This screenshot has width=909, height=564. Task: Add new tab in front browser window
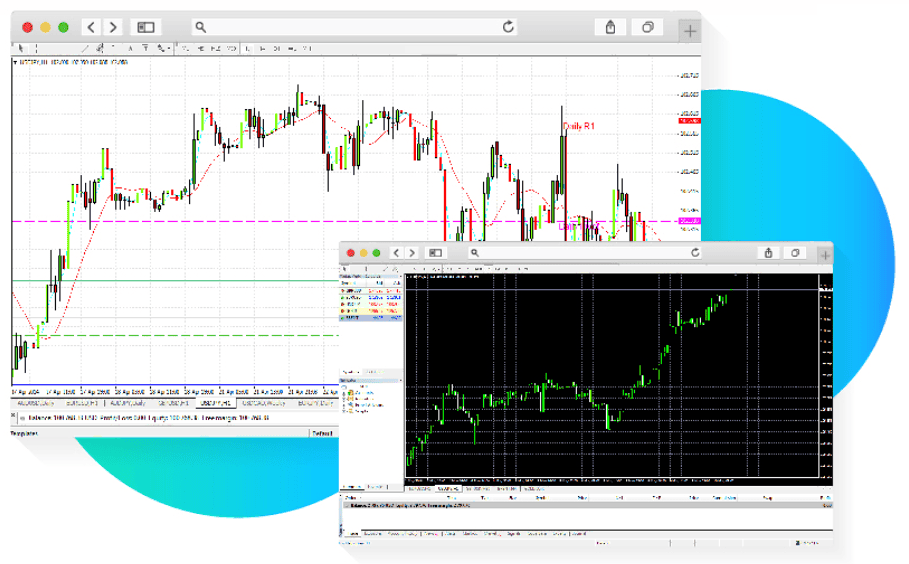tap(824, 255)
